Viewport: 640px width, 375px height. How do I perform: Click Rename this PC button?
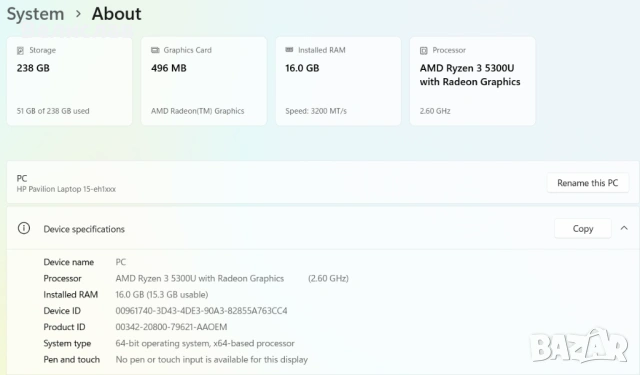click(x=587, y=183)
